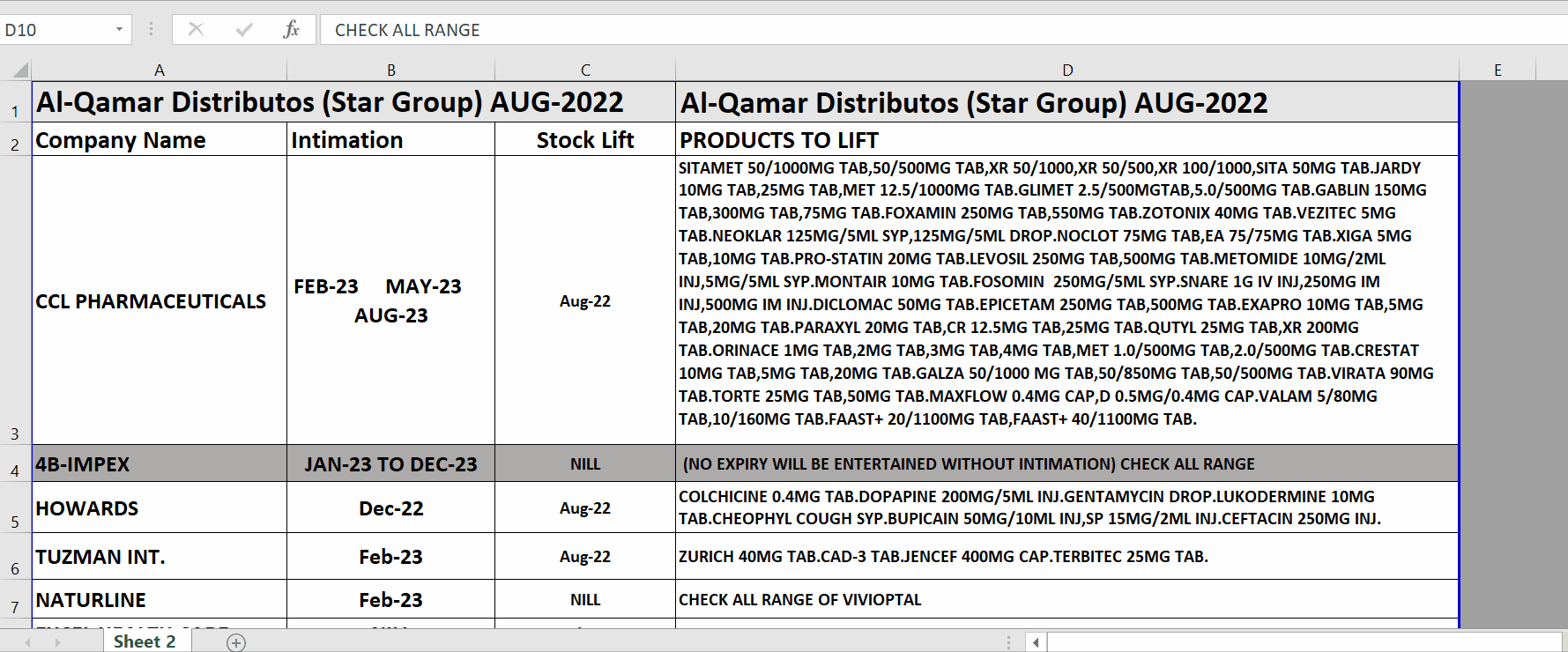Click the Enter checkmark formula bar icon
This screenshot has width=1568, height=652.
tap(244, 30)
